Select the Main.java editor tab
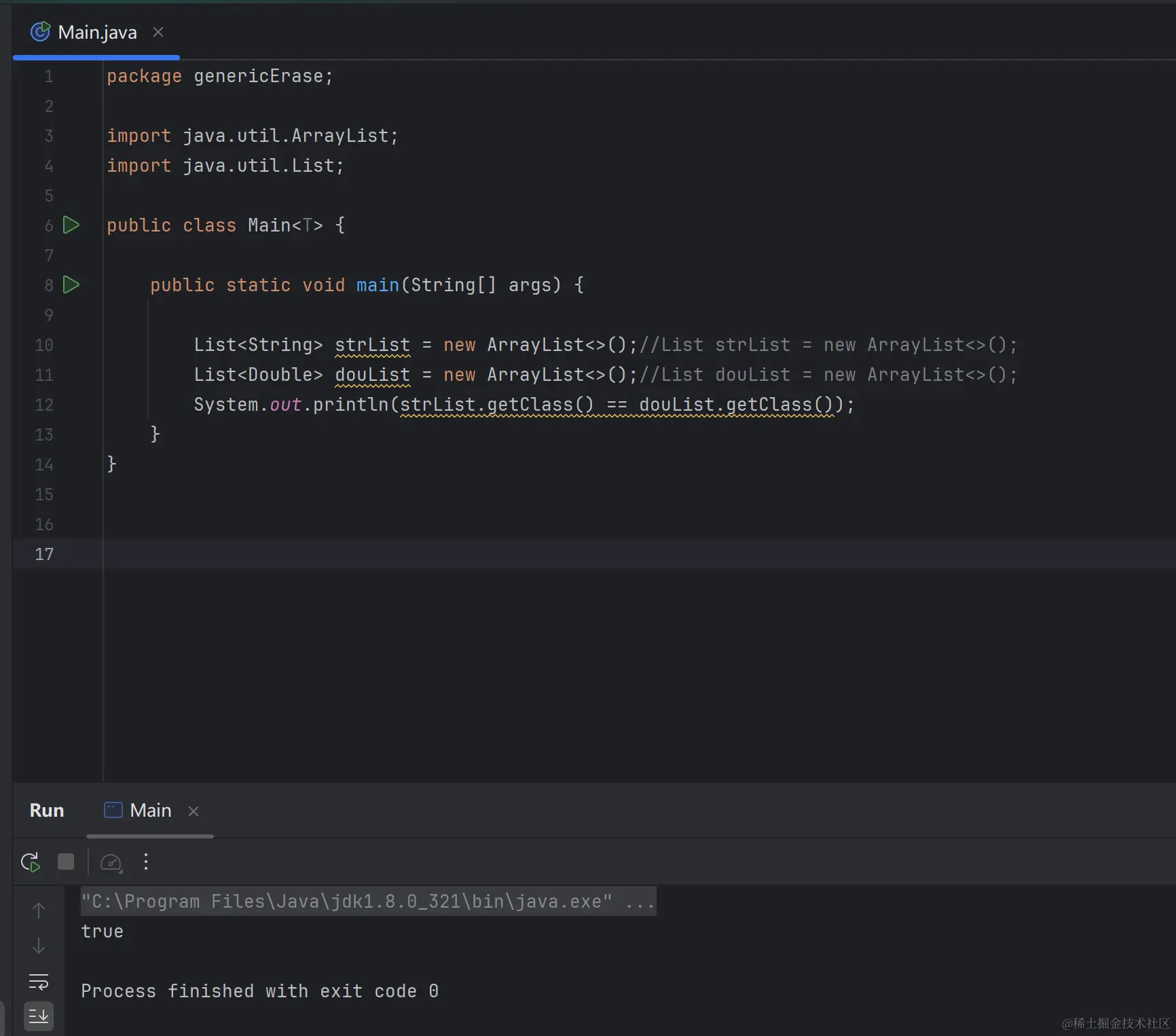Image resolution: width=1176 pixels, height=1036 pixels. pyautogui.click(x=97, y=33)
